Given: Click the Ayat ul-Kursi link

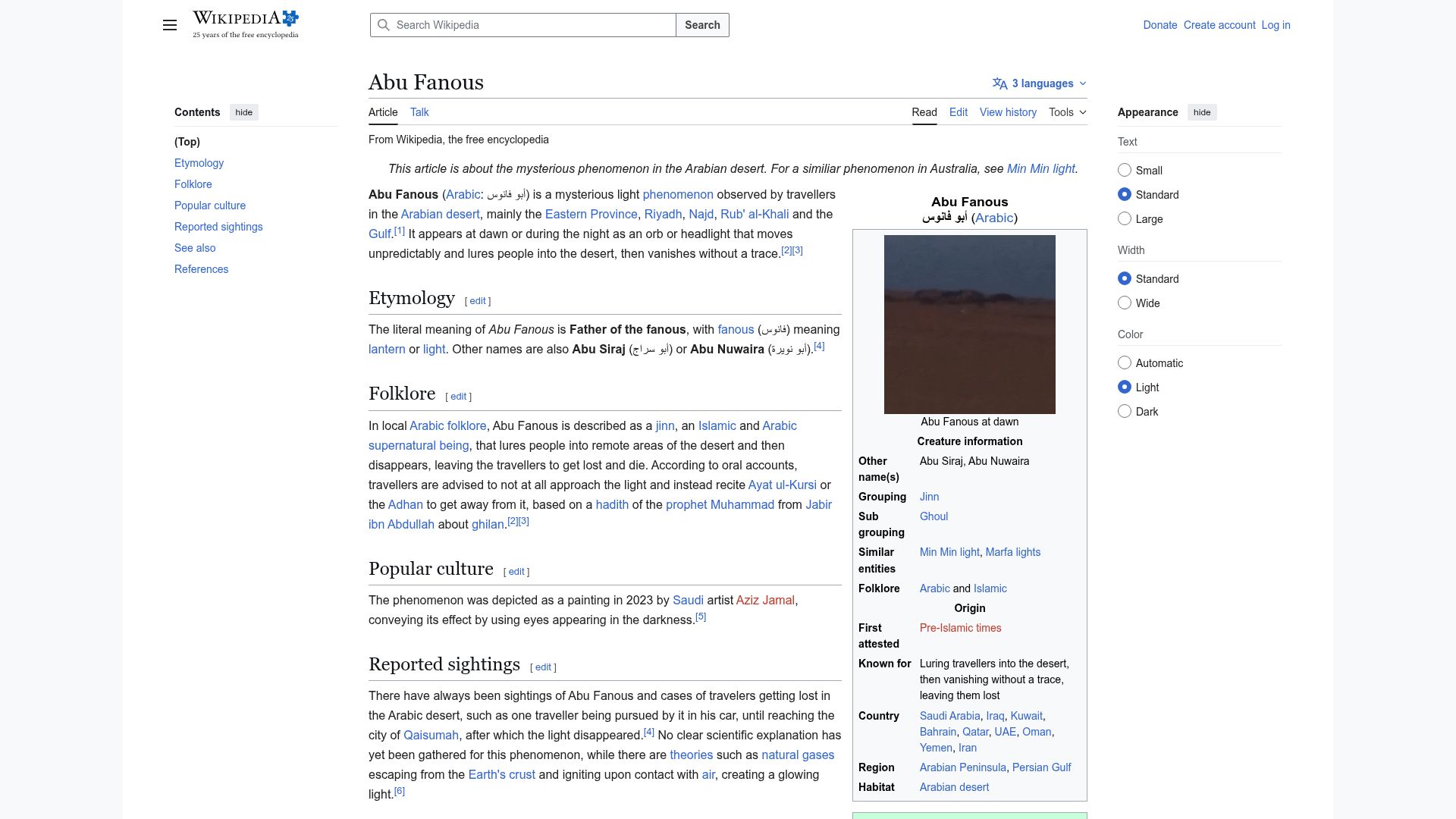Looking at the screenshot, I should (x=782, y=485).
